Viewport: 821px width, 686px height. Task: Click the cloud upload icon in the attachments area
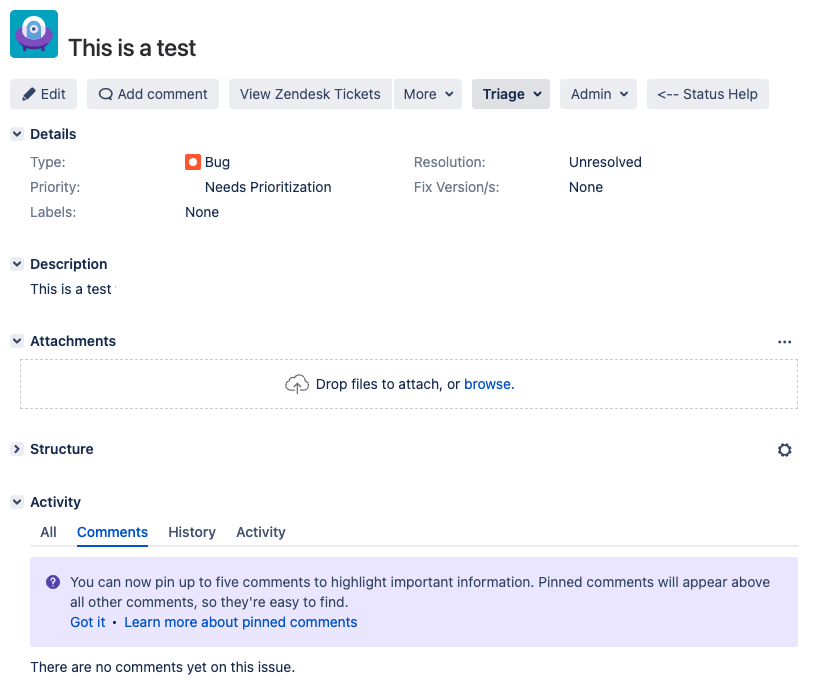tap(297, 383)
